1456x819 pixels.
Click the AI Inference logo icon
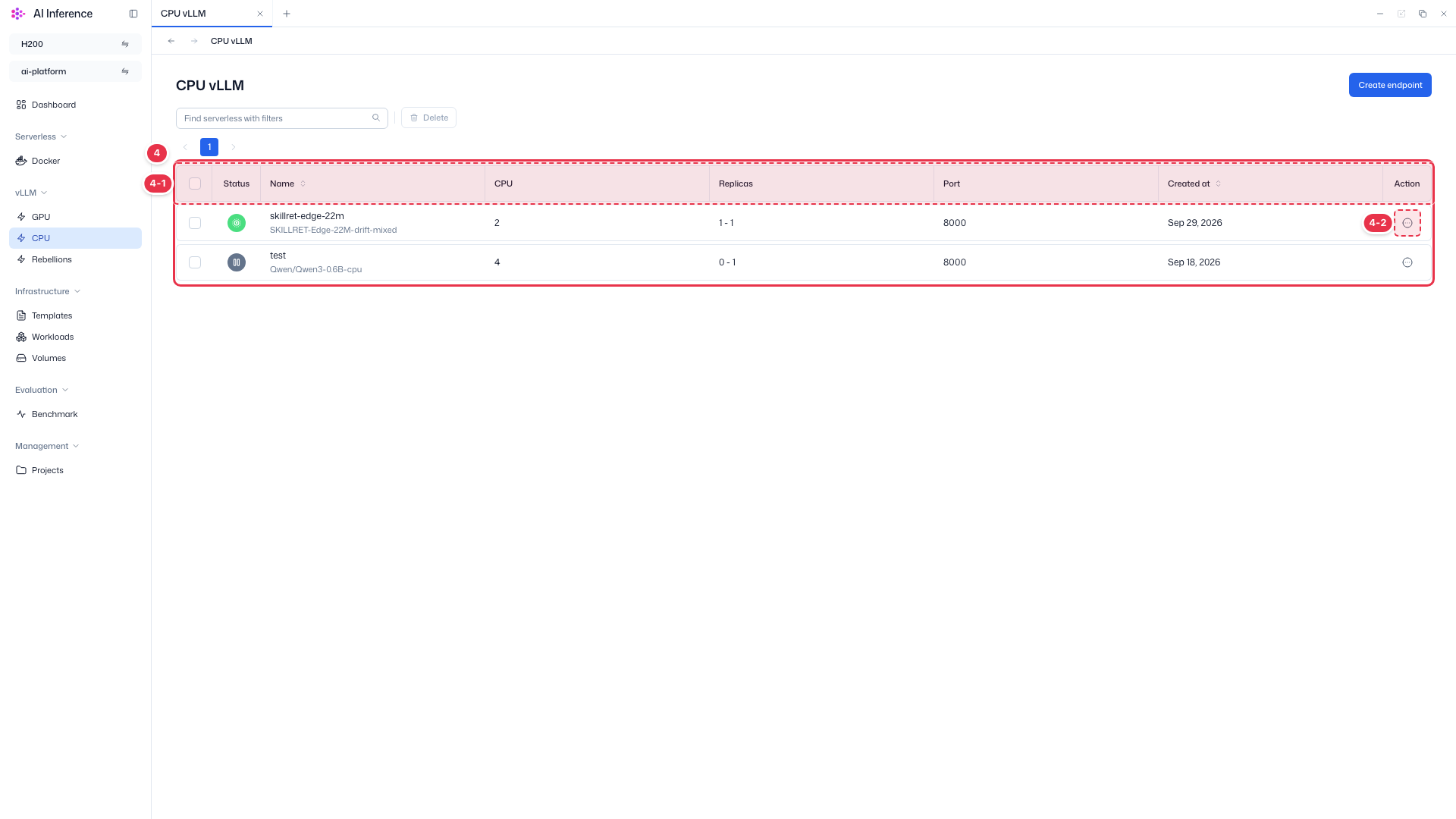tap(18, 14)
